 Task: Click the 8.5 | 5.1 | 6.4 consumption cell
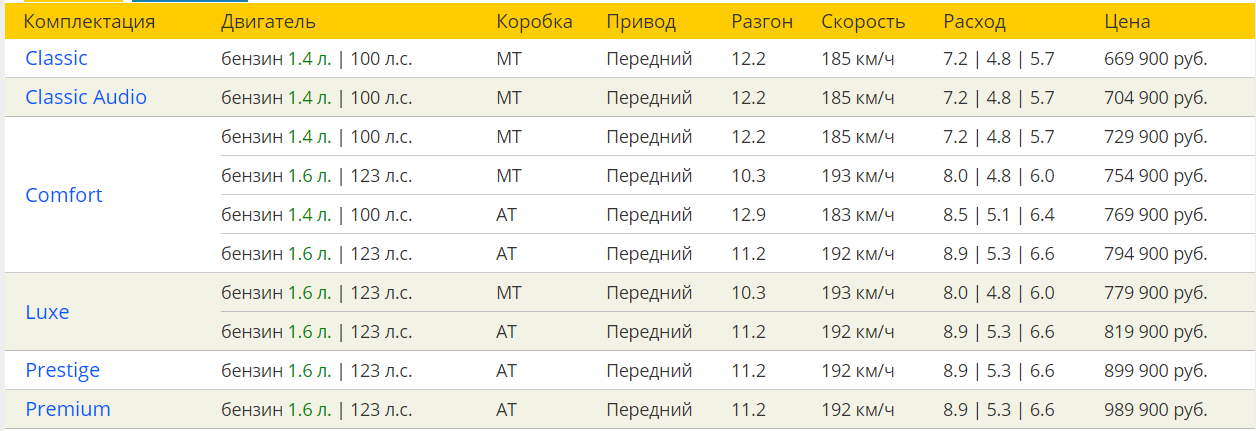pos(998,214)
